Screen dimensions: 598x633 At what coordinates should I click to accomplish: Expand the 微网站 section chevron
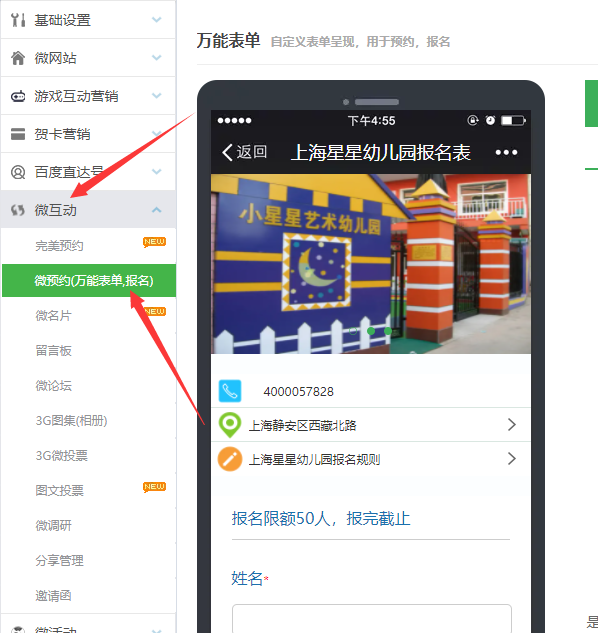(x=156, y=57)
